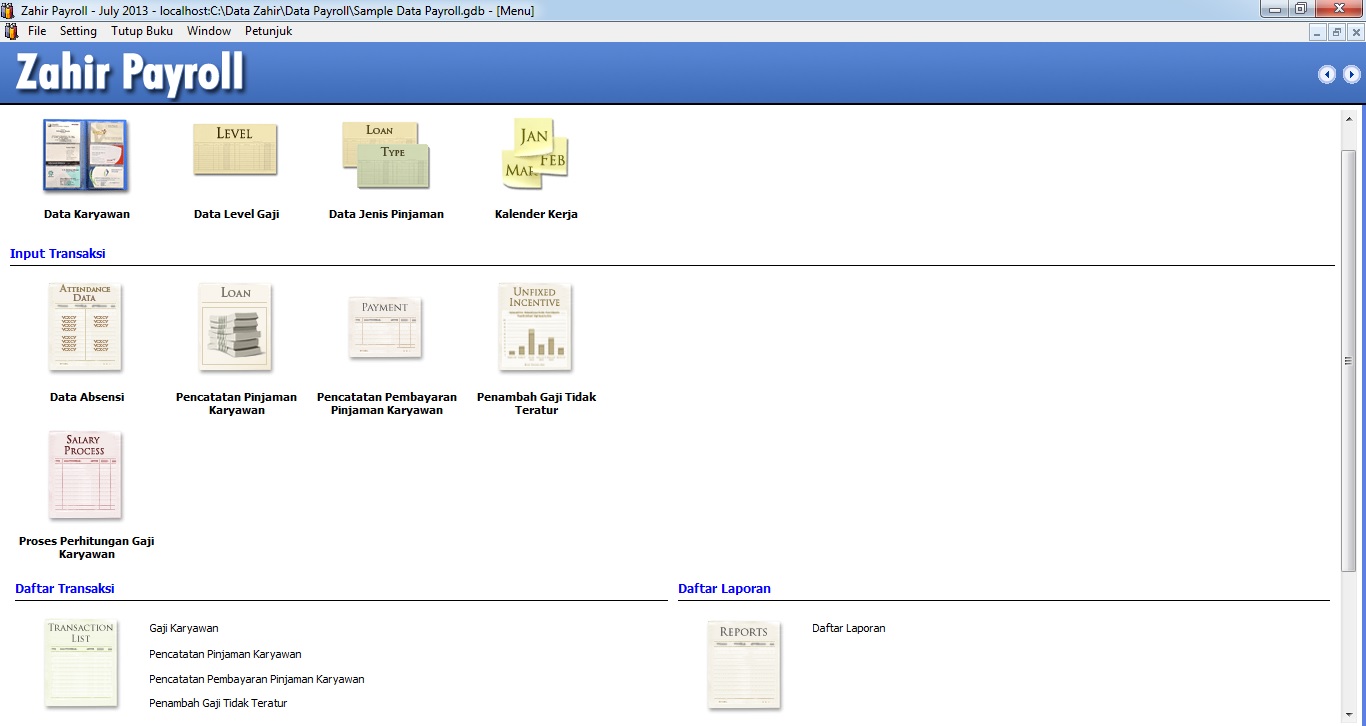This screenshot has width=1366, height=726.
Task: Click the header's right arrow navigation button
Action: (1351, 74)
